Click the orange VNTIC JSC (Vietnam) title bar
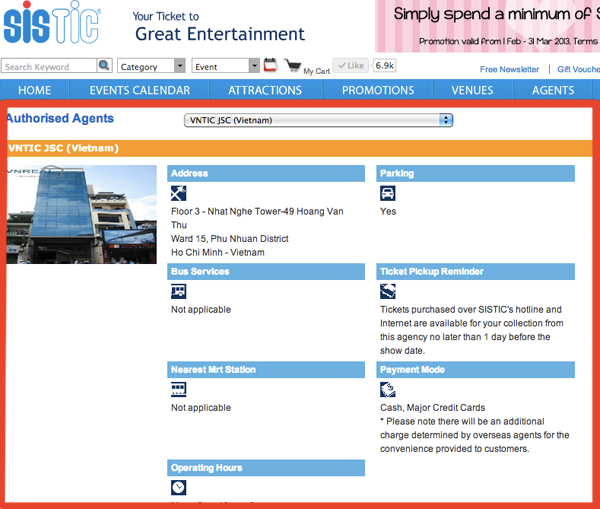Viewport: 600px width, 509px height. coord(300,148)
